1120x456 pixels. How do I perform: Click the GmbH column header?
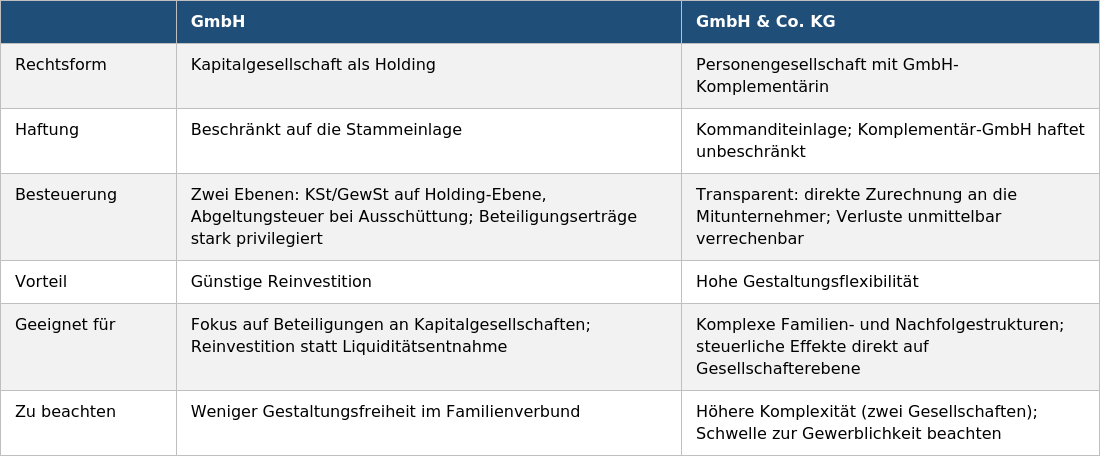[429, 21]
